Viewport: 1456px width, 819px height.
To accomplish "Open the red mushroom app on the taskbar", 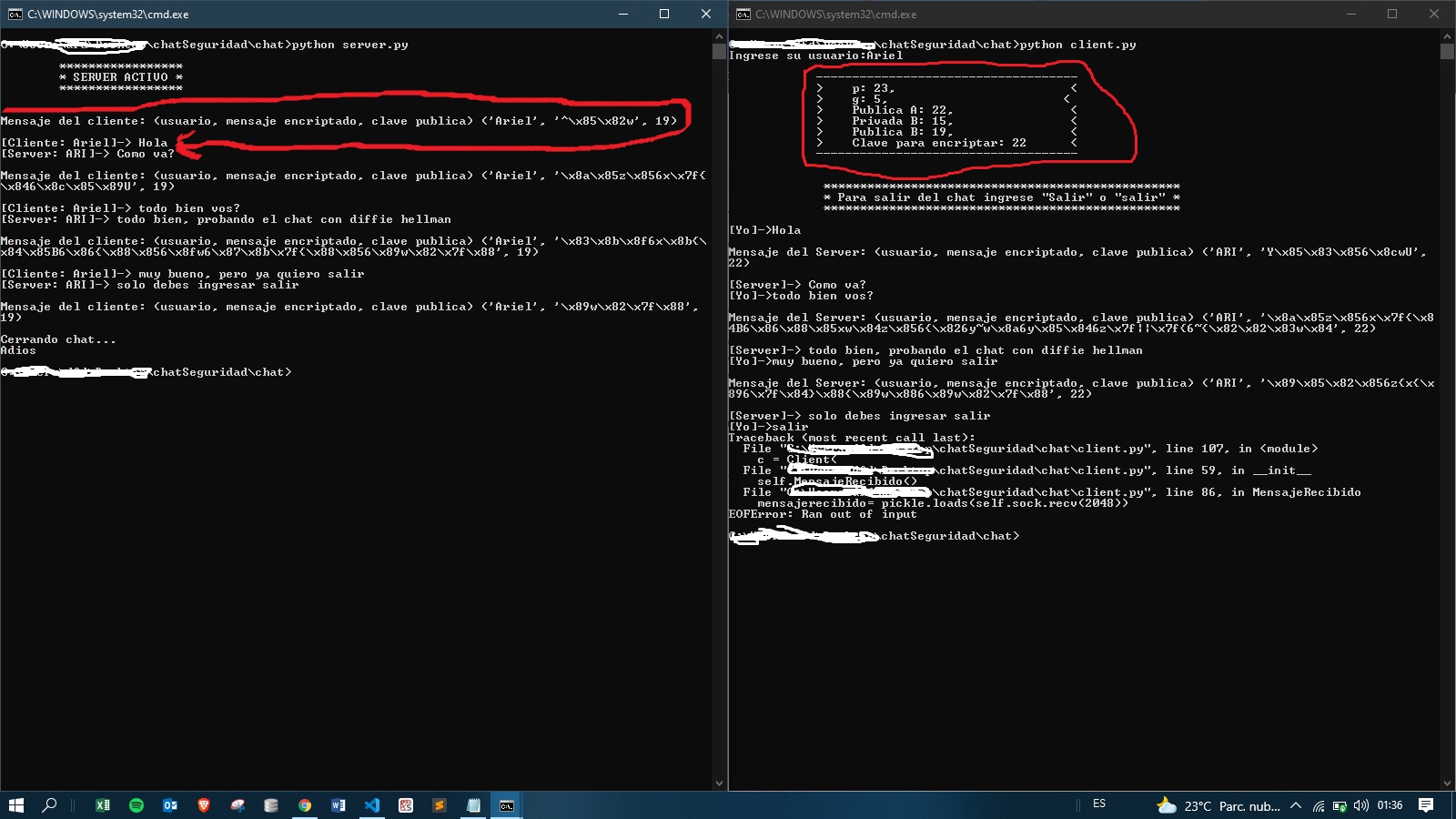I will [x=238, y=805].
